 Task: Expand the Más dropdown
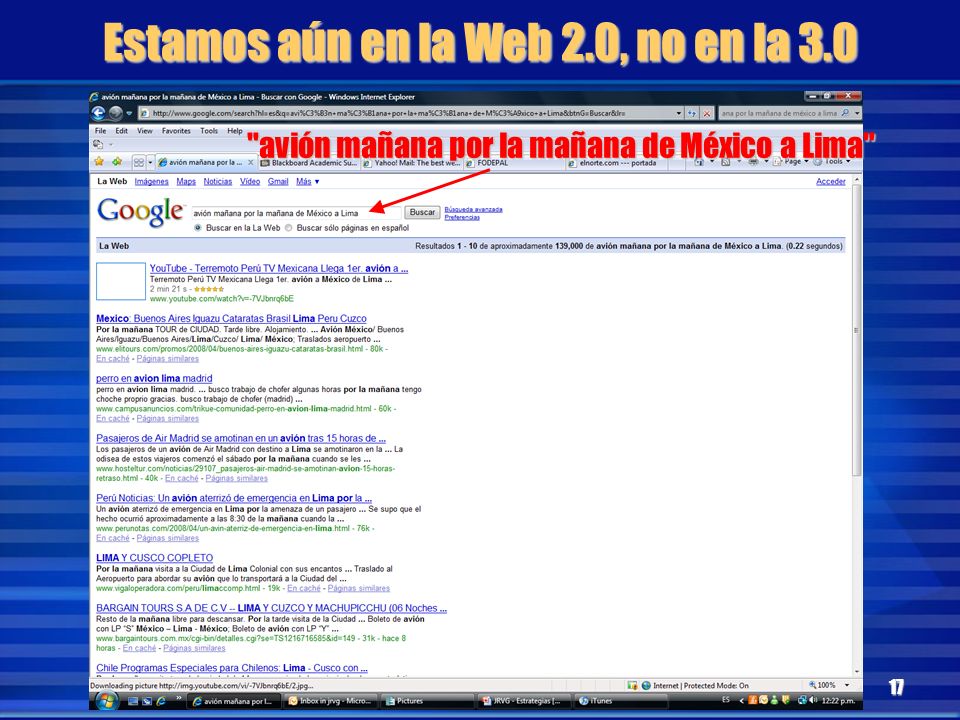[307, 181]
